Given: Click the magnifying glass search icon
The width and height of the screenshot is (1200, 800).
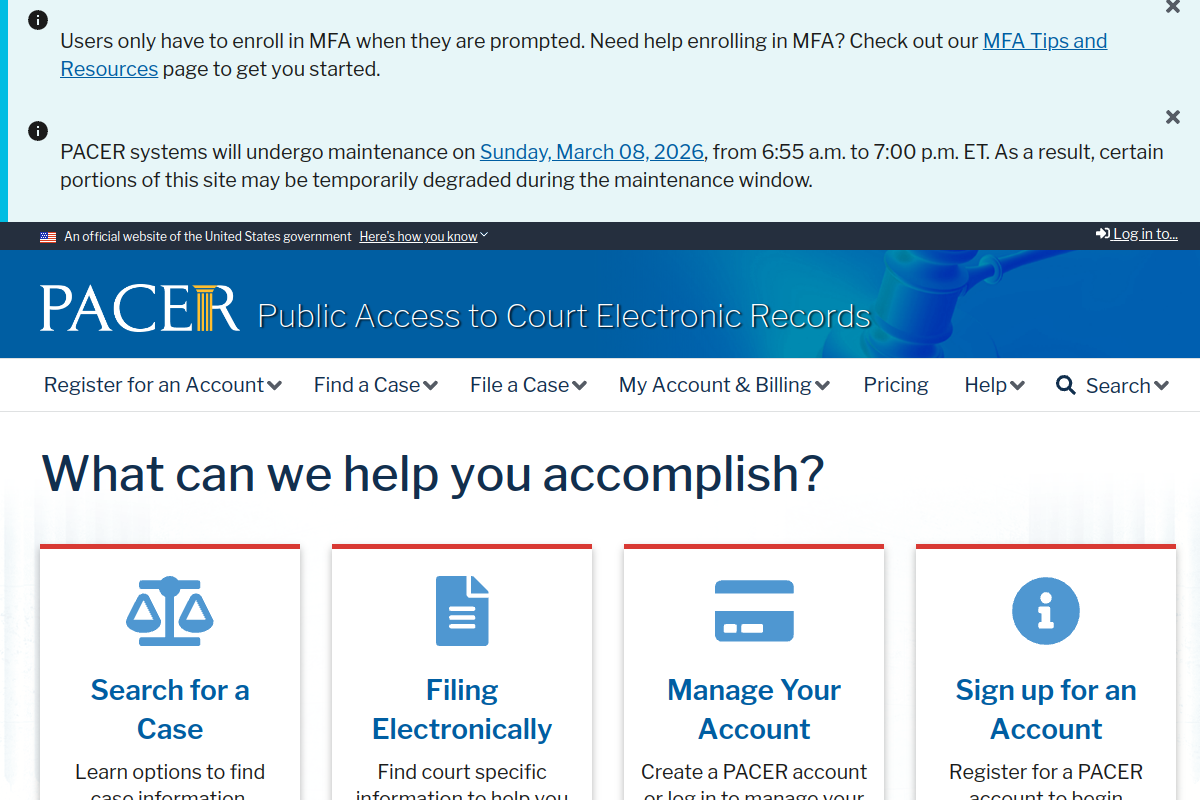Looking at the screenshot, I should (x=1066, y=386).
